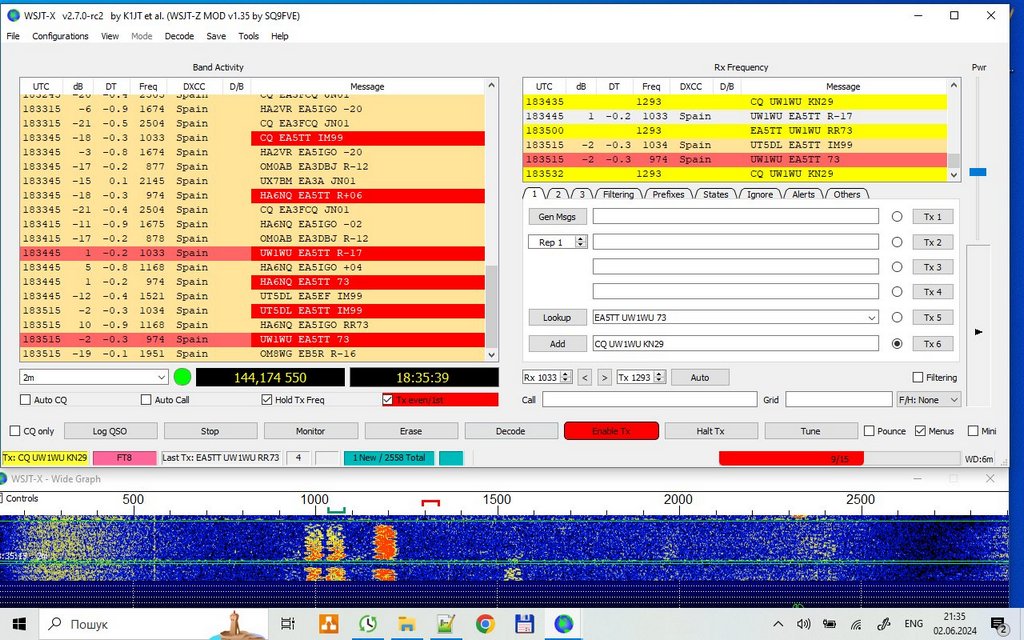Image resolution: width=1024 pixels, height=640 pixels.
Task: Open the Windows notification center
Action: (998, 624)
